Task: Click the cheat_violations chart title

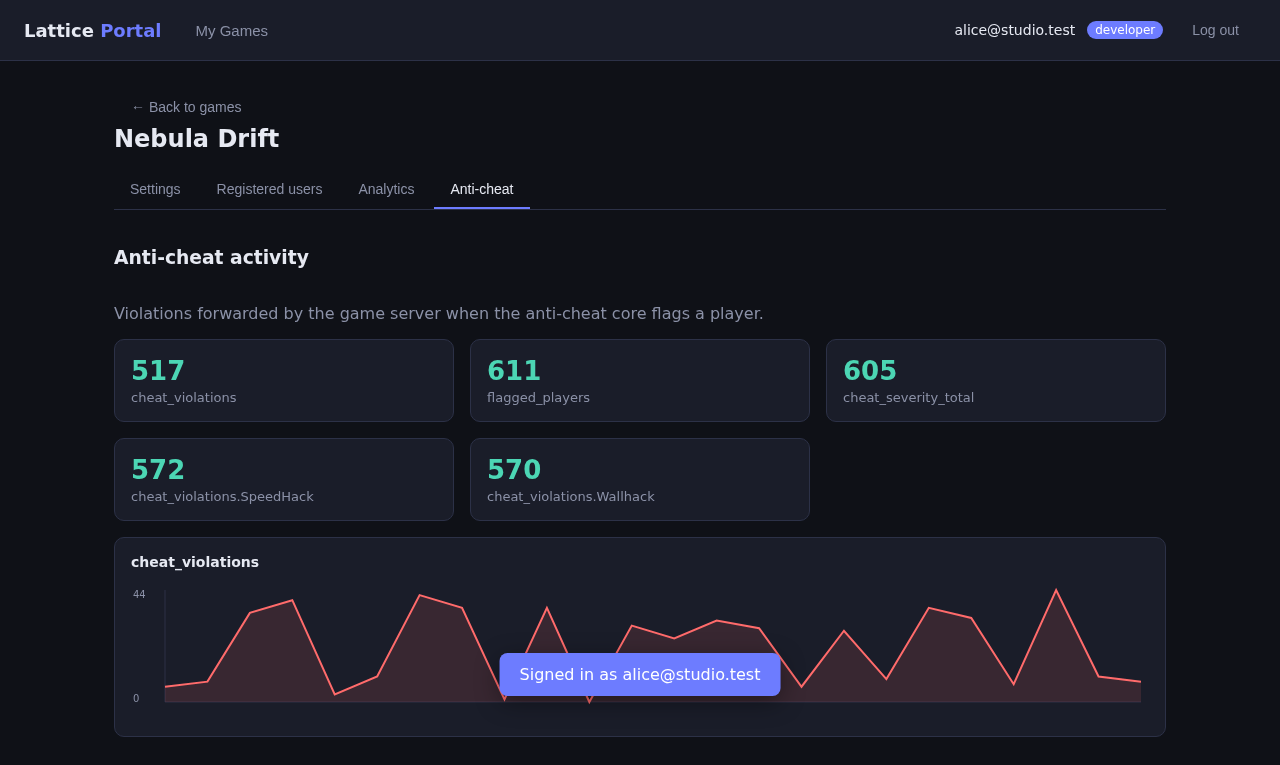Action: tap(195, 562)
